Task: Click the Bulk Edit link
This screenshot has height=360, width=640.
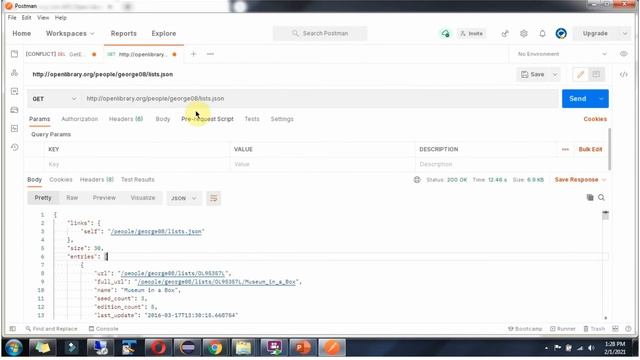Action: [590, 149]
